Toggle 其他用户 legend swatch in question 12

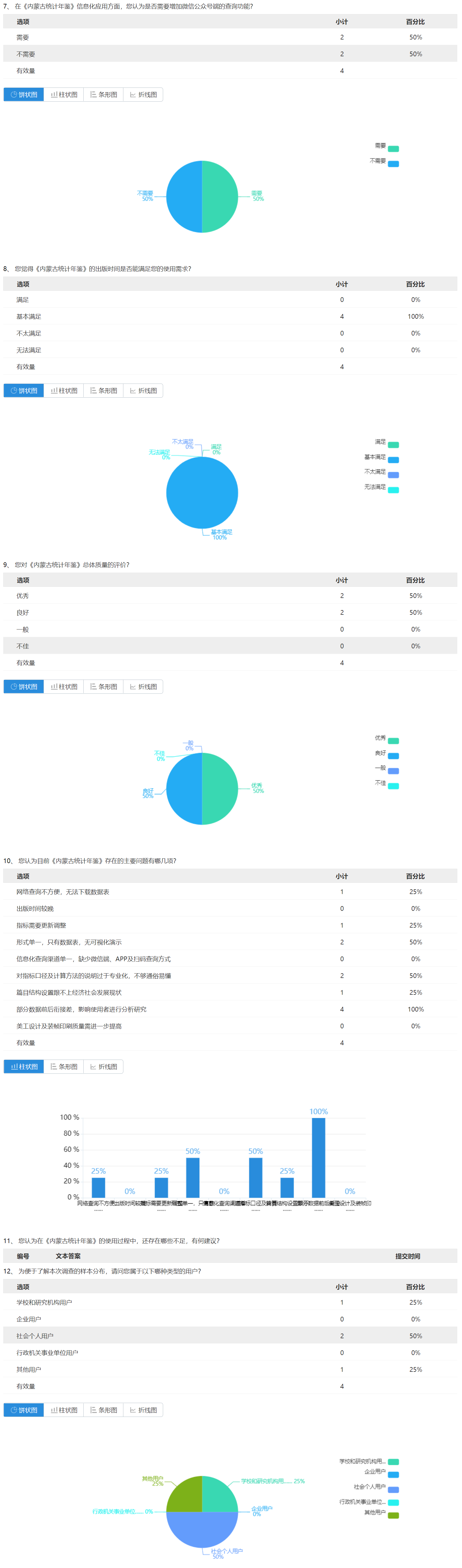(393, 1516)
